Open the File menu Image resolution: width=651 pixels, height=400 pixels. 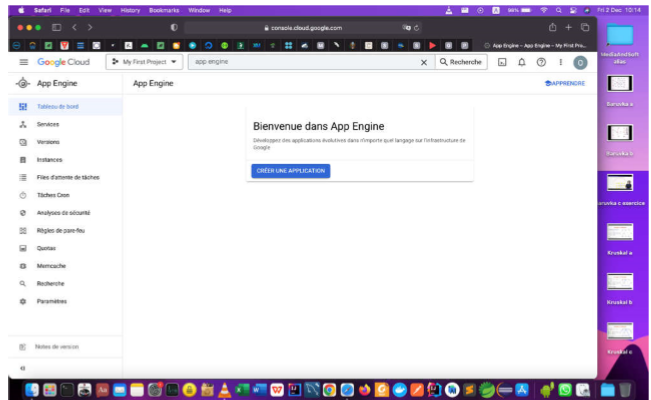65,10
